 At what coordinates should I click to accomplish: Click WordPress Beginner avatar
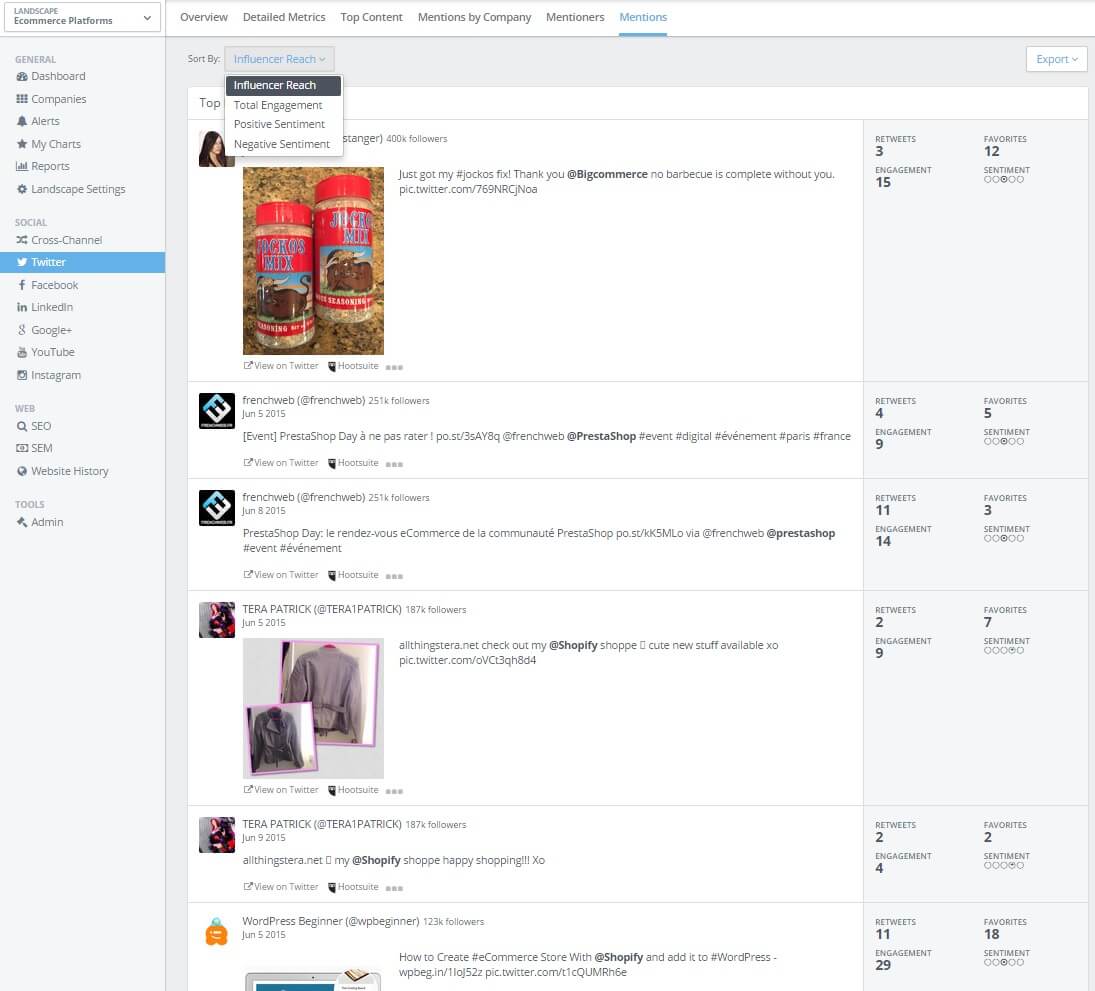tap(217, 932)
